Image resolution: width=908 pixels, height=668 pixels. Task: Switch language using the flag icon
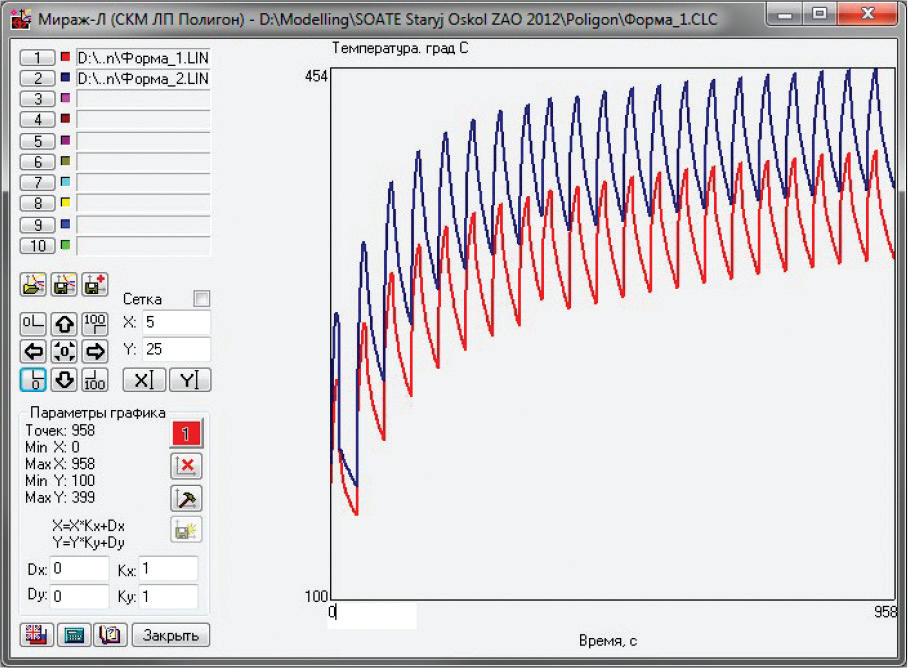point(36,635)
